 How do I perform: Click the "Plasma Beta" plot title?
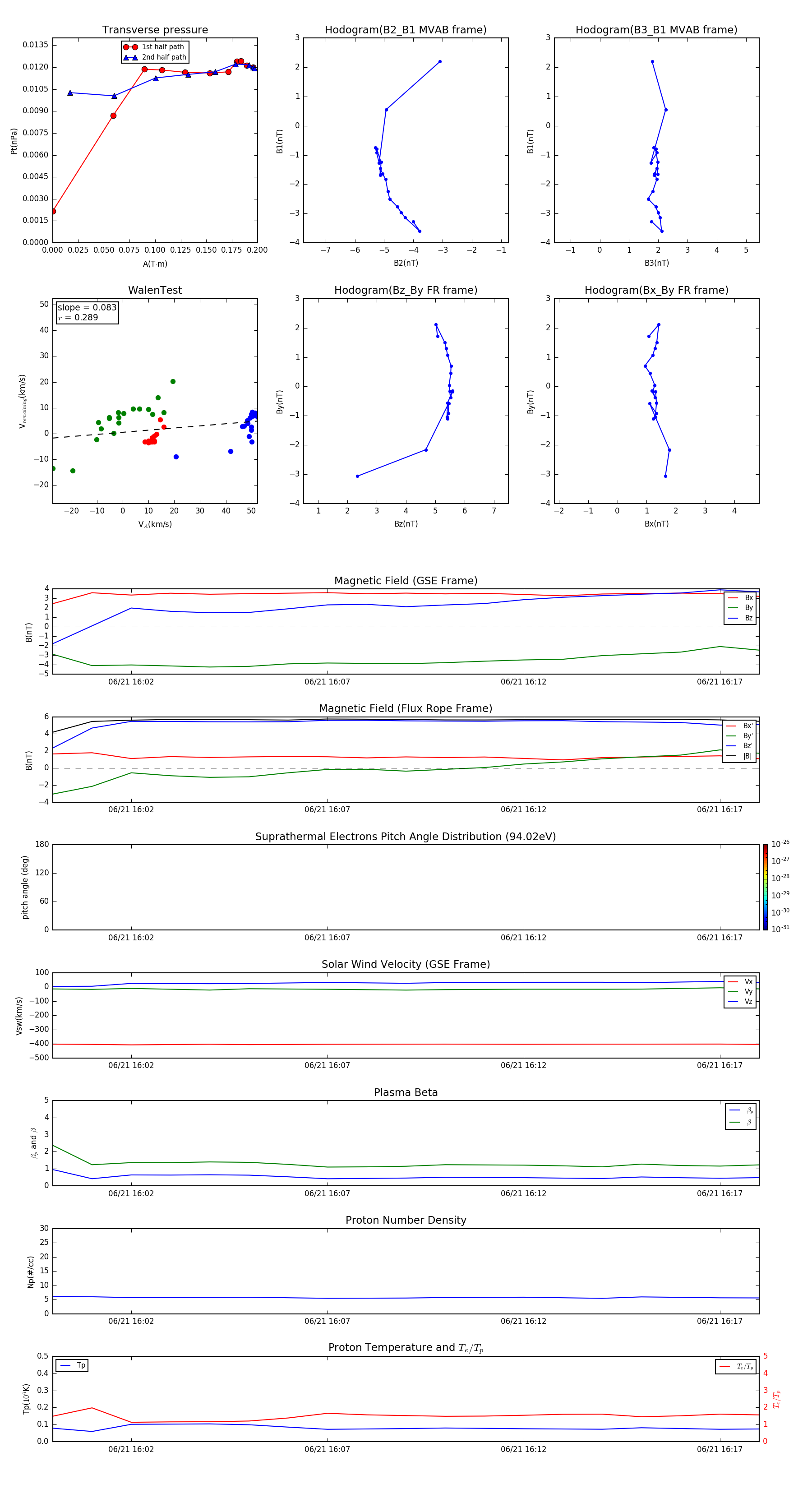click(x=406, y=1093)
